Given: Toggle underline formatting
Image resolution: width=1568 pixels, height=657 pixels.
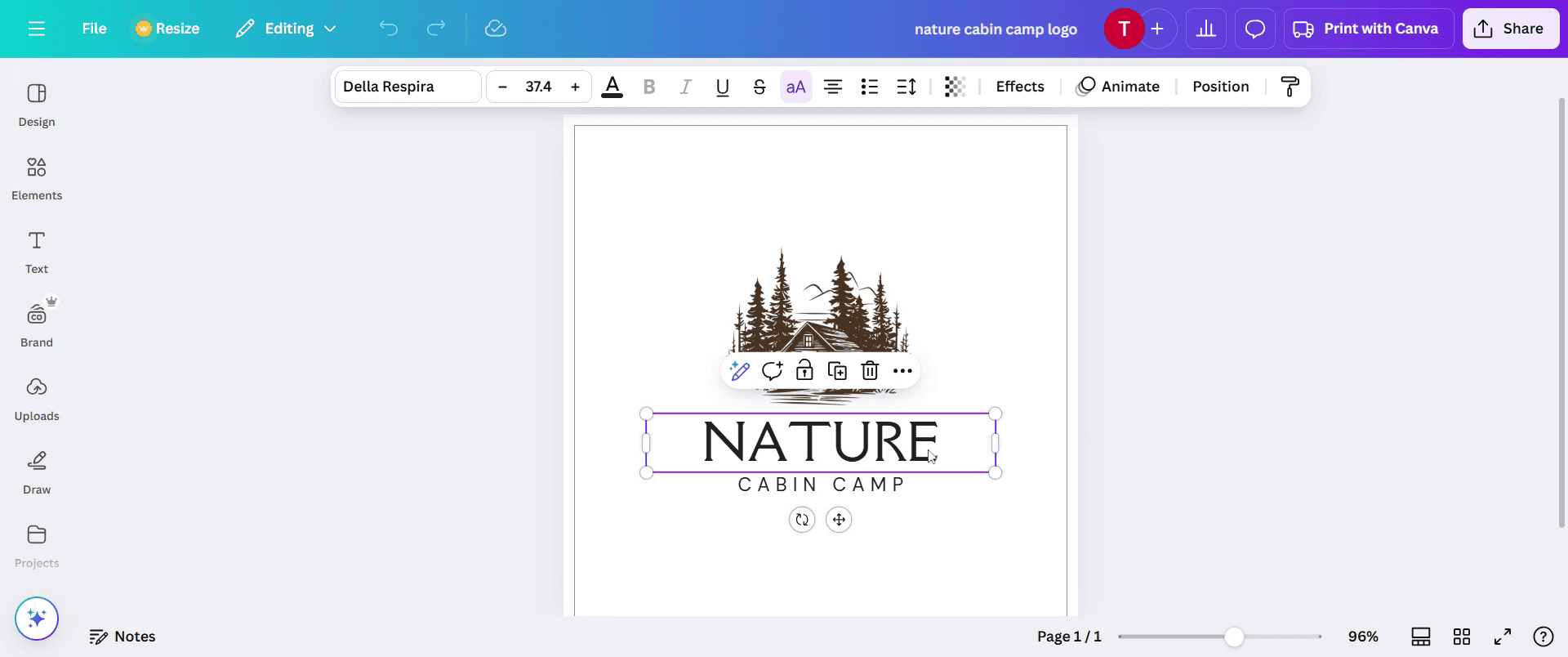Looking at the screenshot, I should click(722, 87).
